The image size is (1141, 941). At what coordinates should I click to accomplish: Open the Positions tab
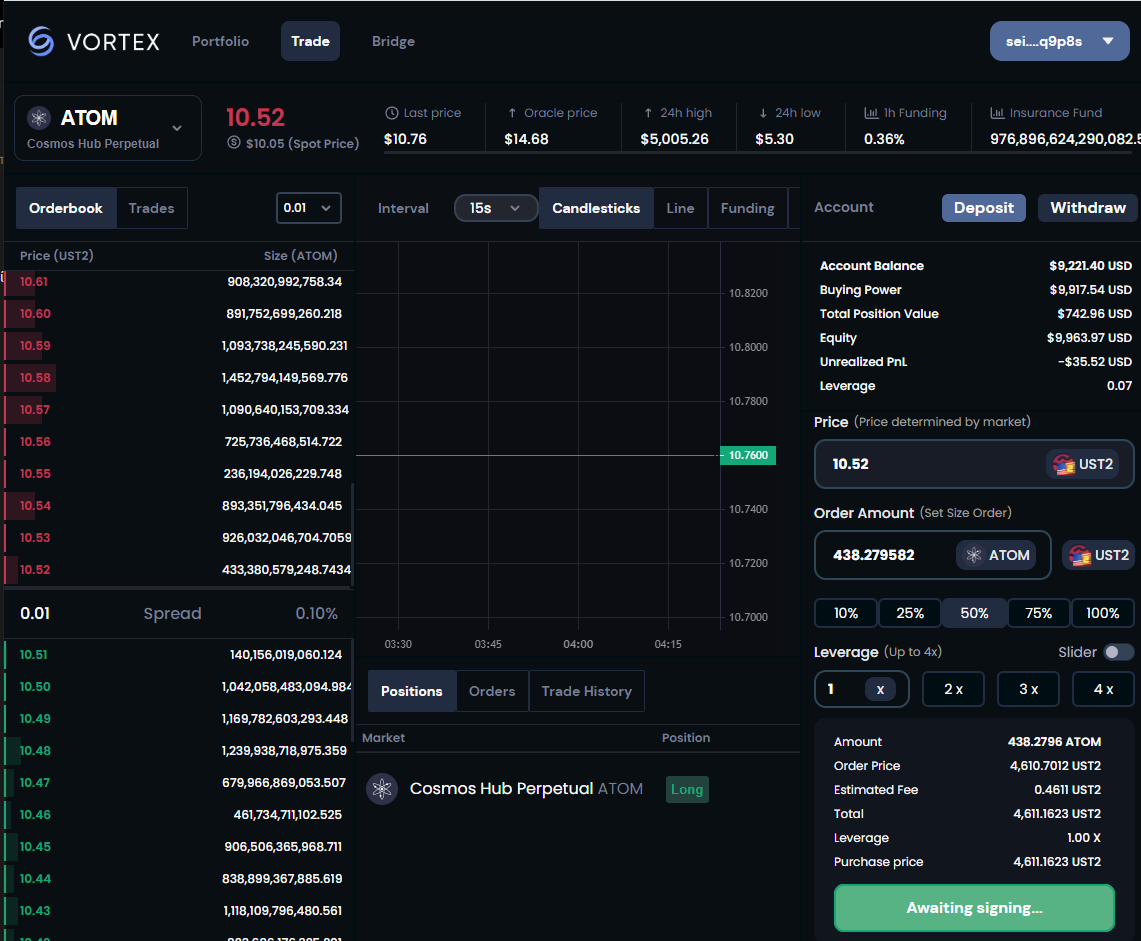pos(412,691)
